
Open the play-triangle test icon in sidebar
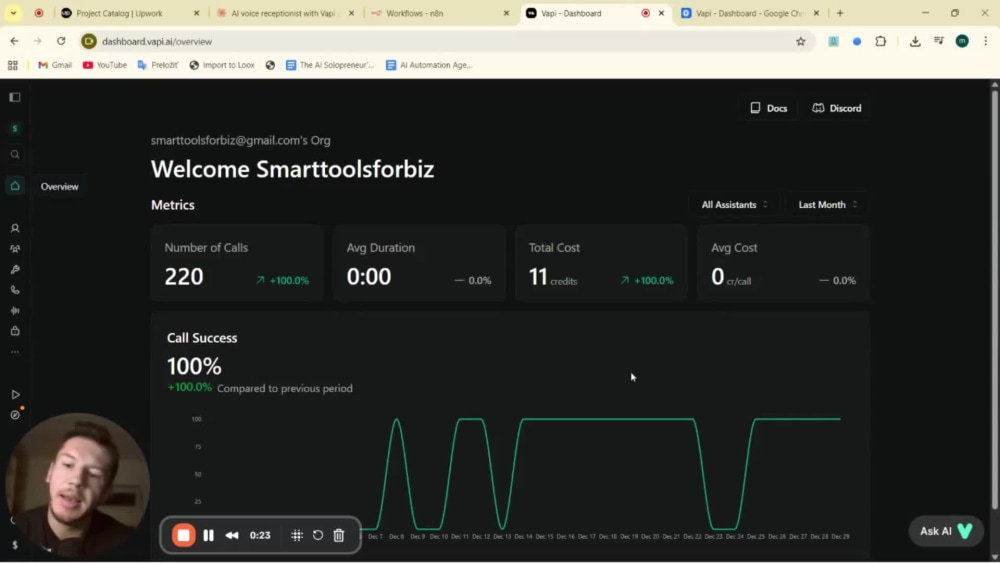tap(15, 395)
